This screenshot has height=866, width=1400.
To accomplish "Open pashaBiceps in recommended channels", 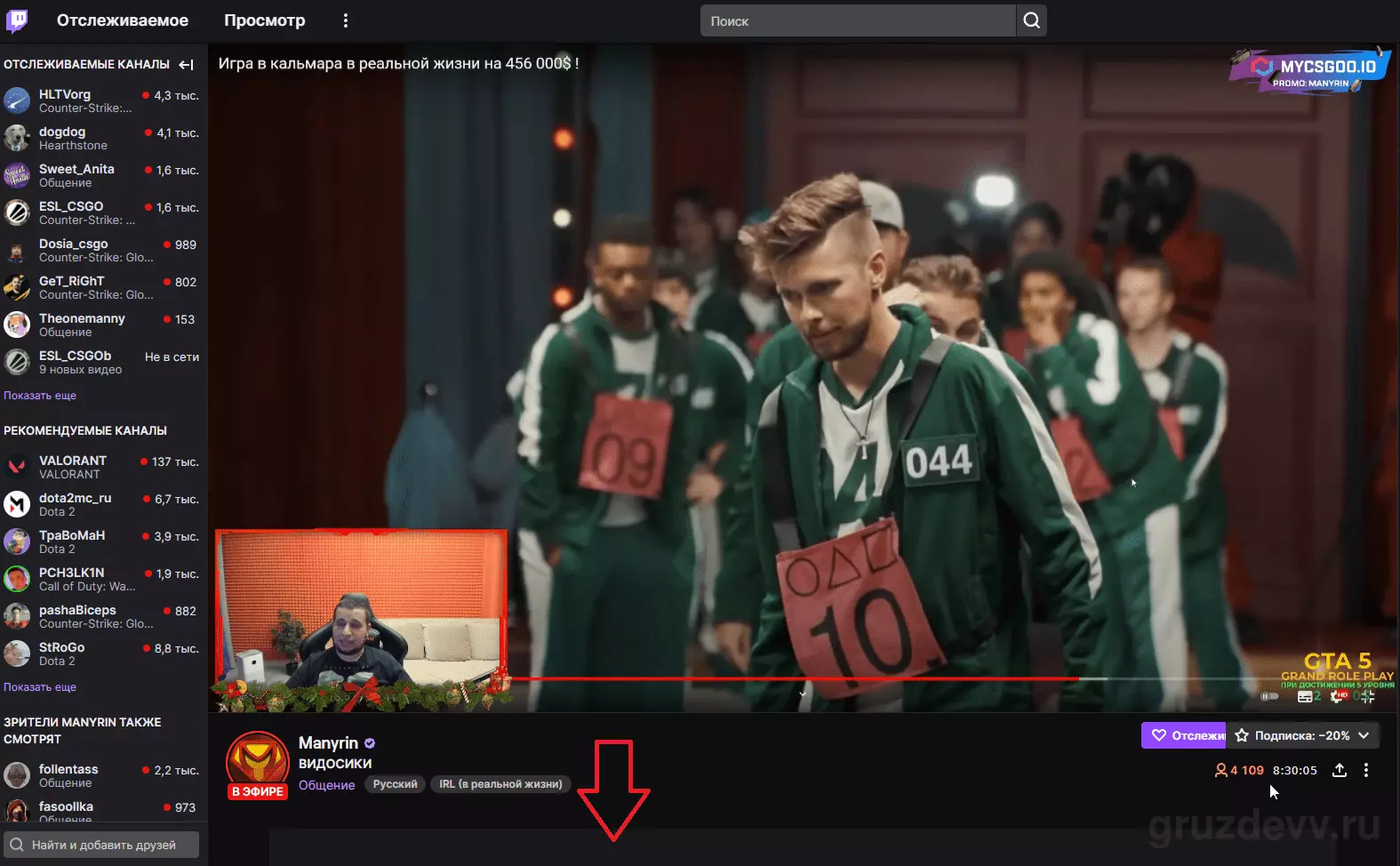I will 104,616.
